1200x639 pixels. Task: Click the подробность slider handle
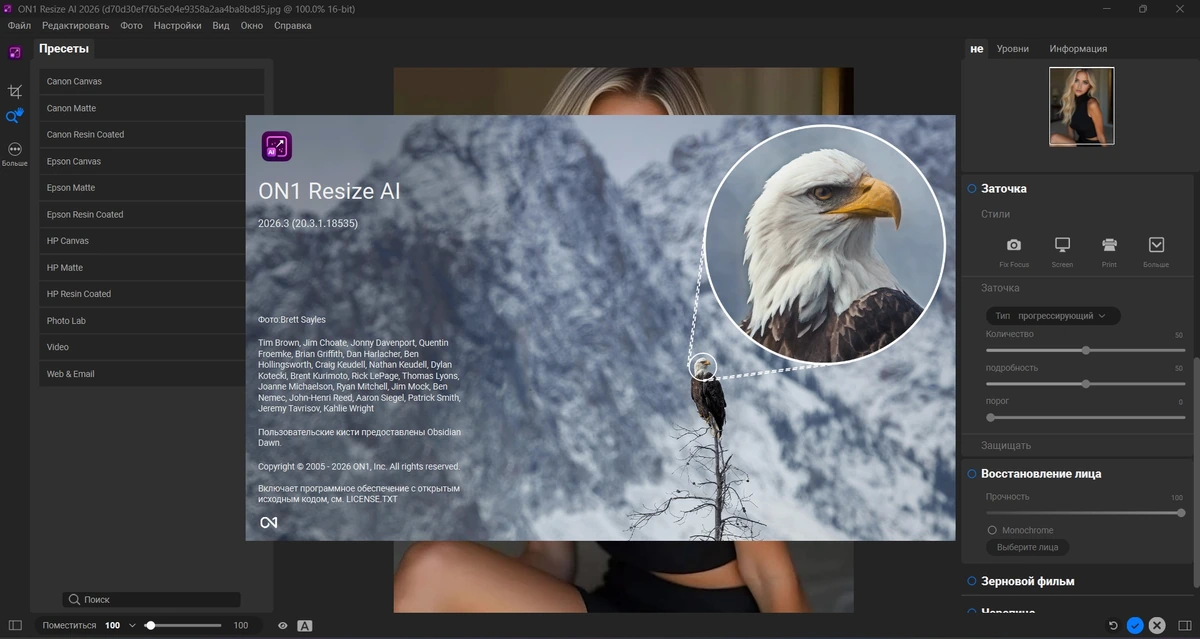pos(1085,384)
